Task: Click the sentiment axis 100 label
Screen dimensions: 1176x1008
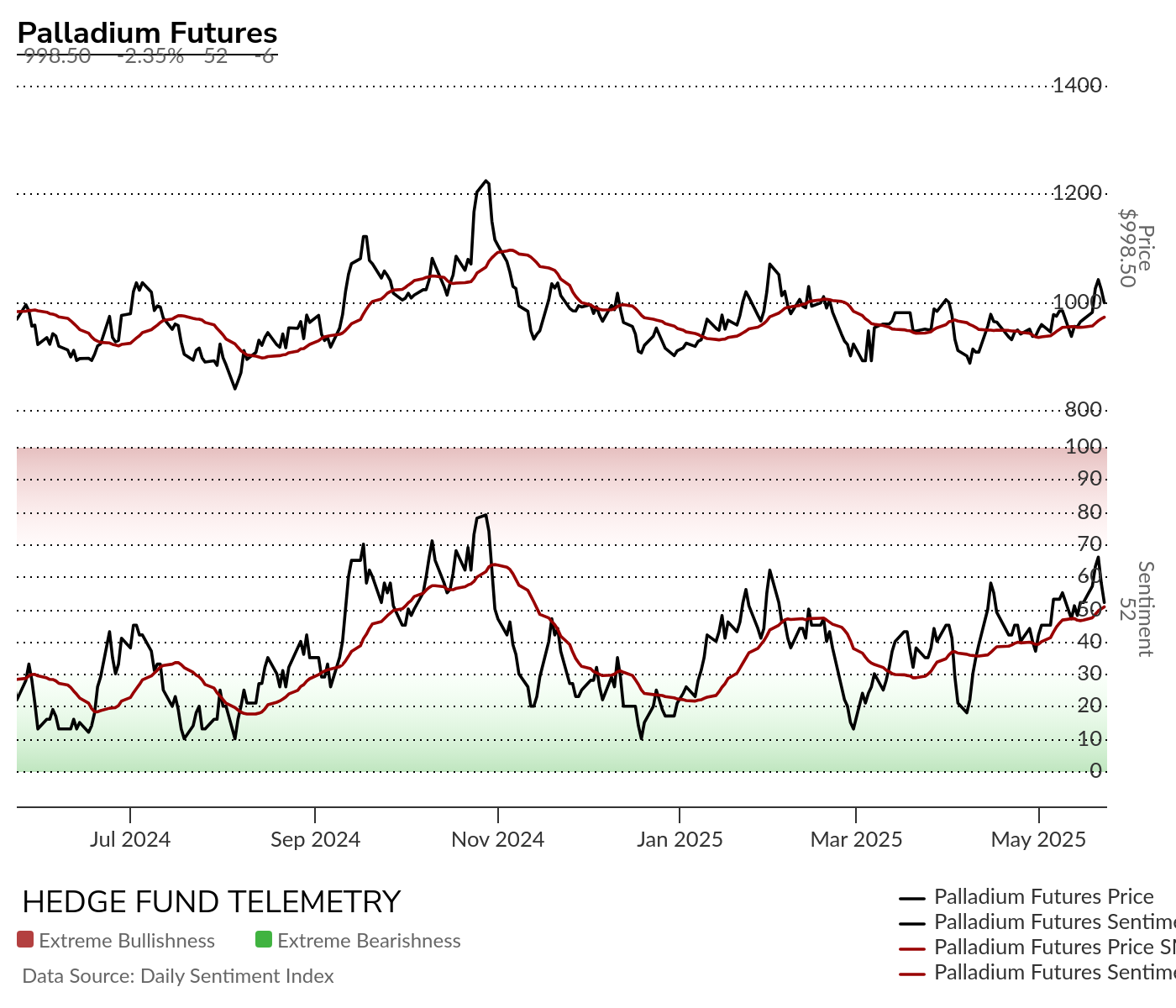Action: click(x=1084, y=447)
